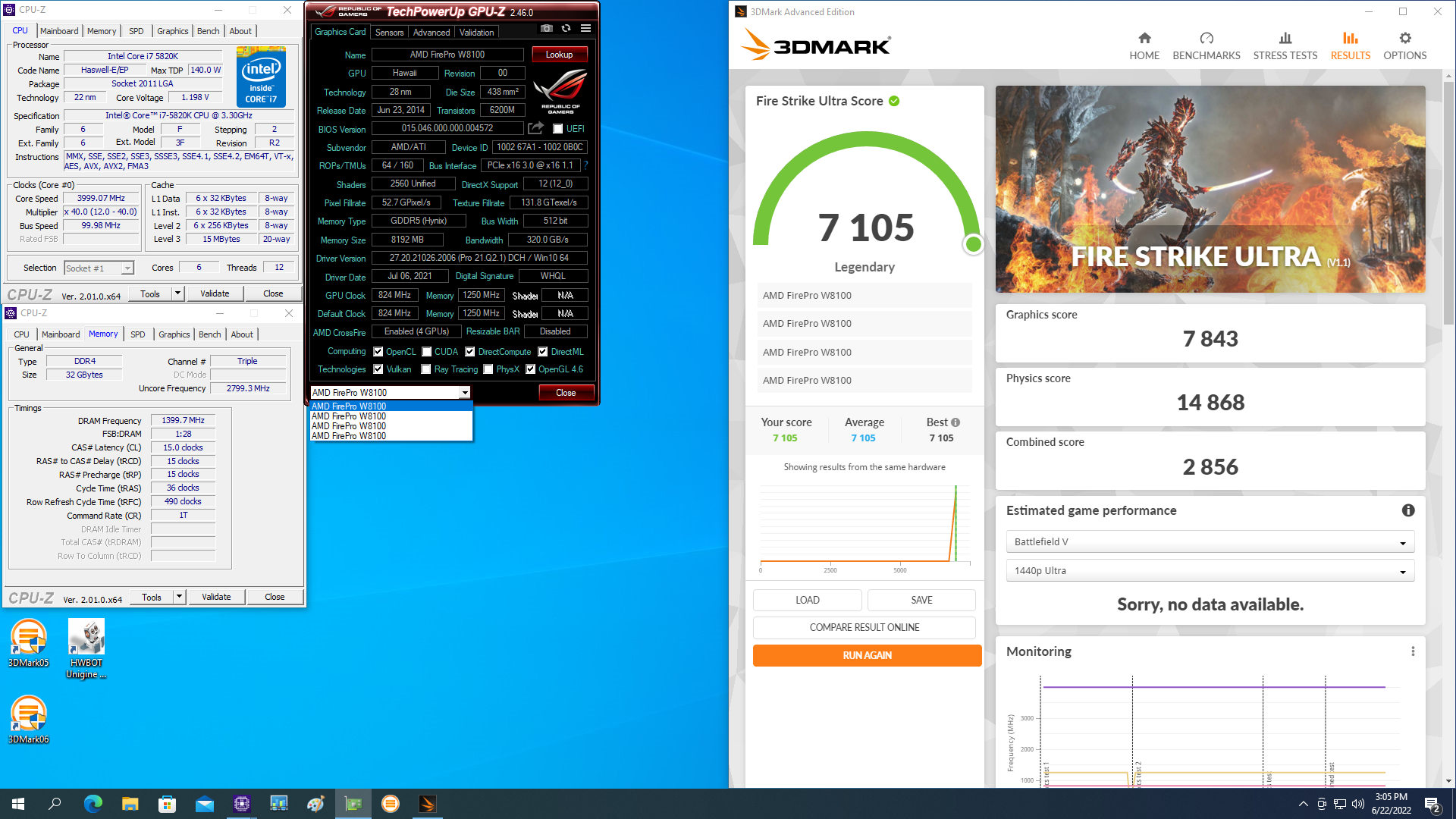Click the score distribution chart
1456x819 pixels.
tap(864, 527)
